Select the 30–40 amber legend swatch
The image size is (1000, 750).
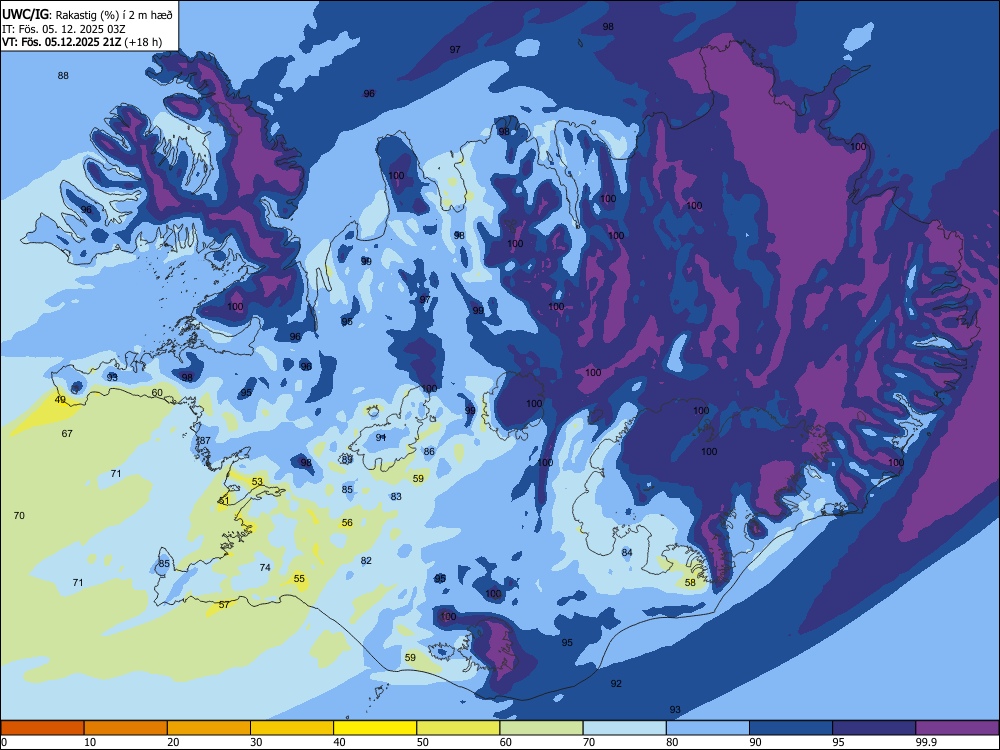pyautogui.click(x=292, y=728)
